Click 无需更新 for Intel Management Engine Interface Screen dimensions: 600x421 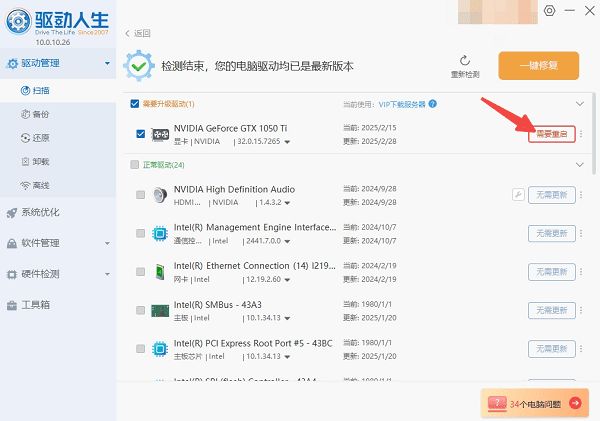click(551, 233)
